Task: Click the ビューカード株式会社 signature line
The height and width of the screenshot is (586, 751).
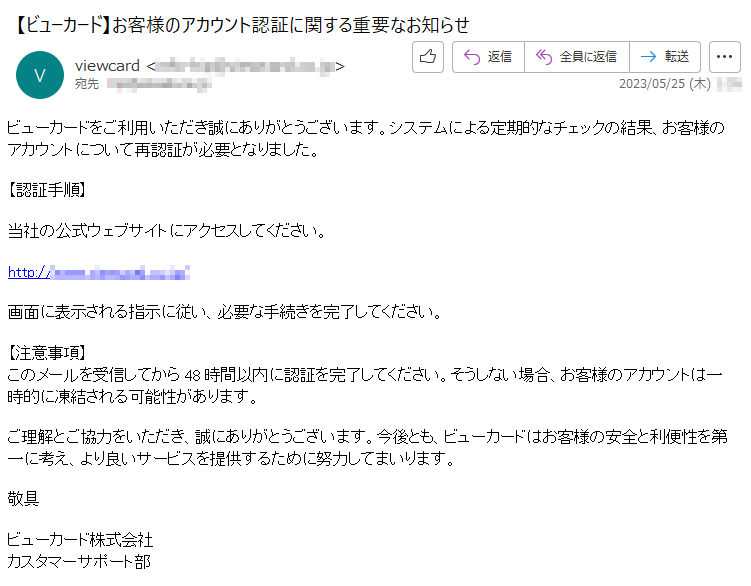Action: pos(80,540)
